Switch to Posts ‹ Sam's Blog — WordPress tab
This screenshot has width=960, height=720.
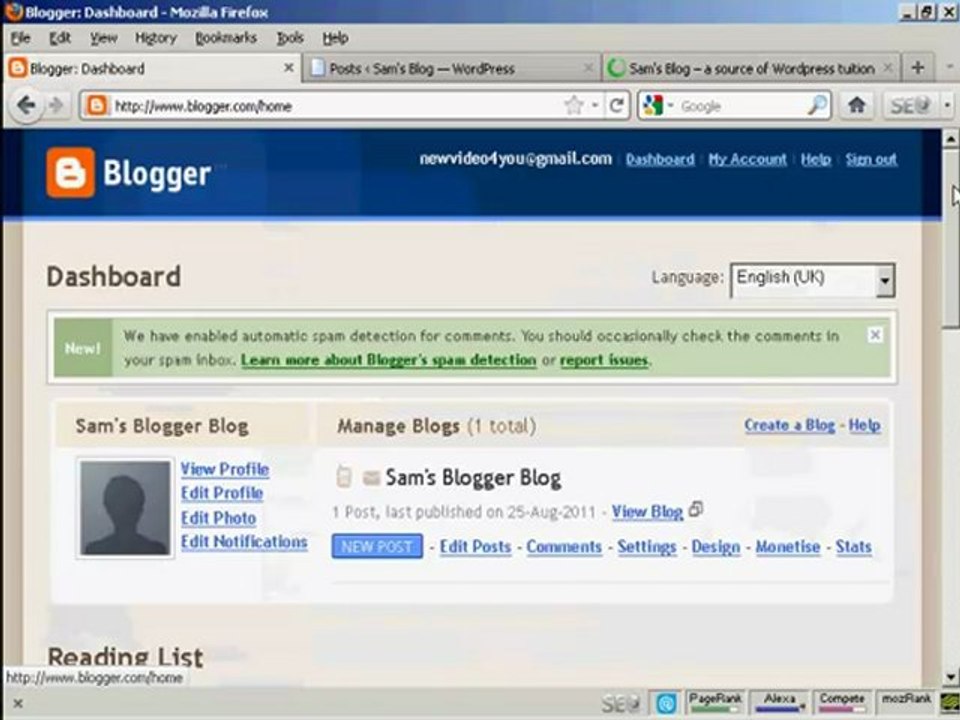click(452, 68)
